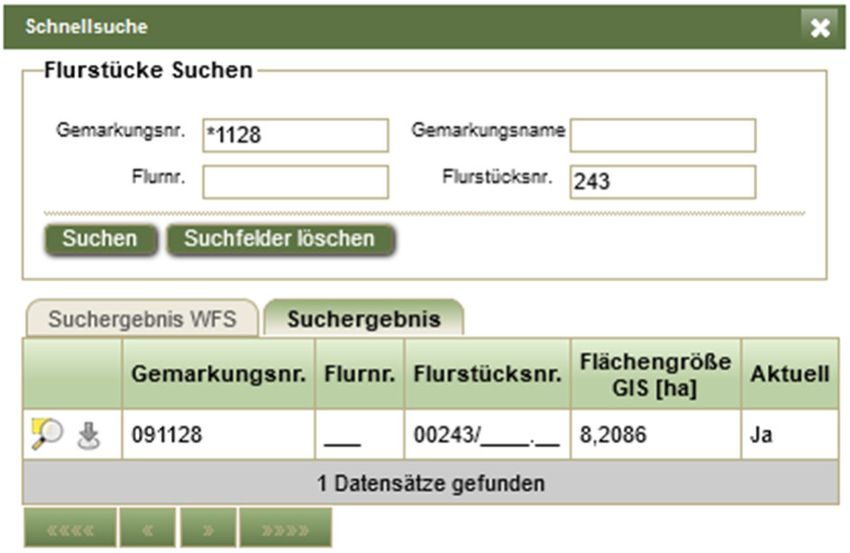
Task: Go to the next results page
Action: [x=208, y=528]
